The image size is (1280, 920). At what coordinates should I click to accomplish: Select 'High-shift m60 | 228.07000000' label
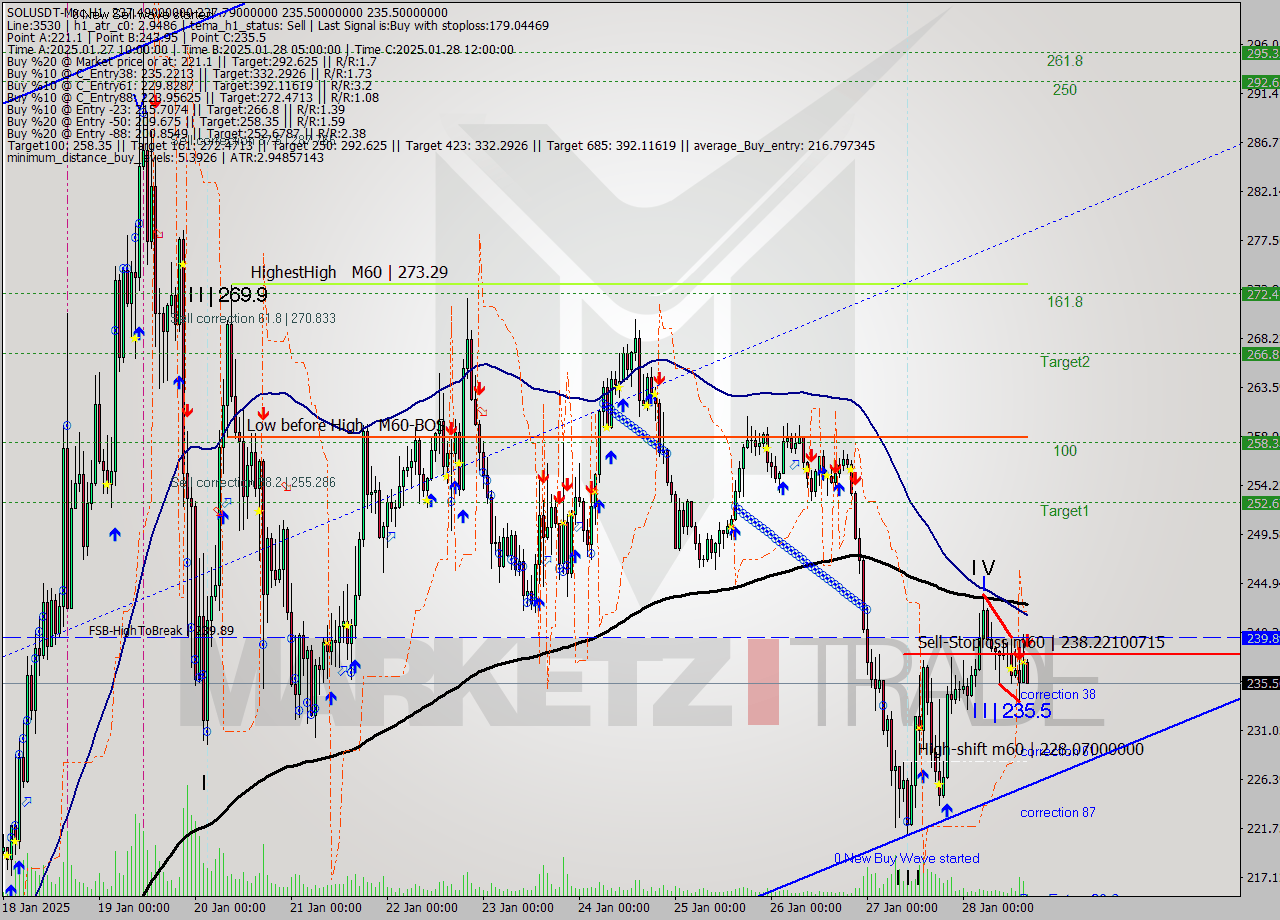[1031, 749]
